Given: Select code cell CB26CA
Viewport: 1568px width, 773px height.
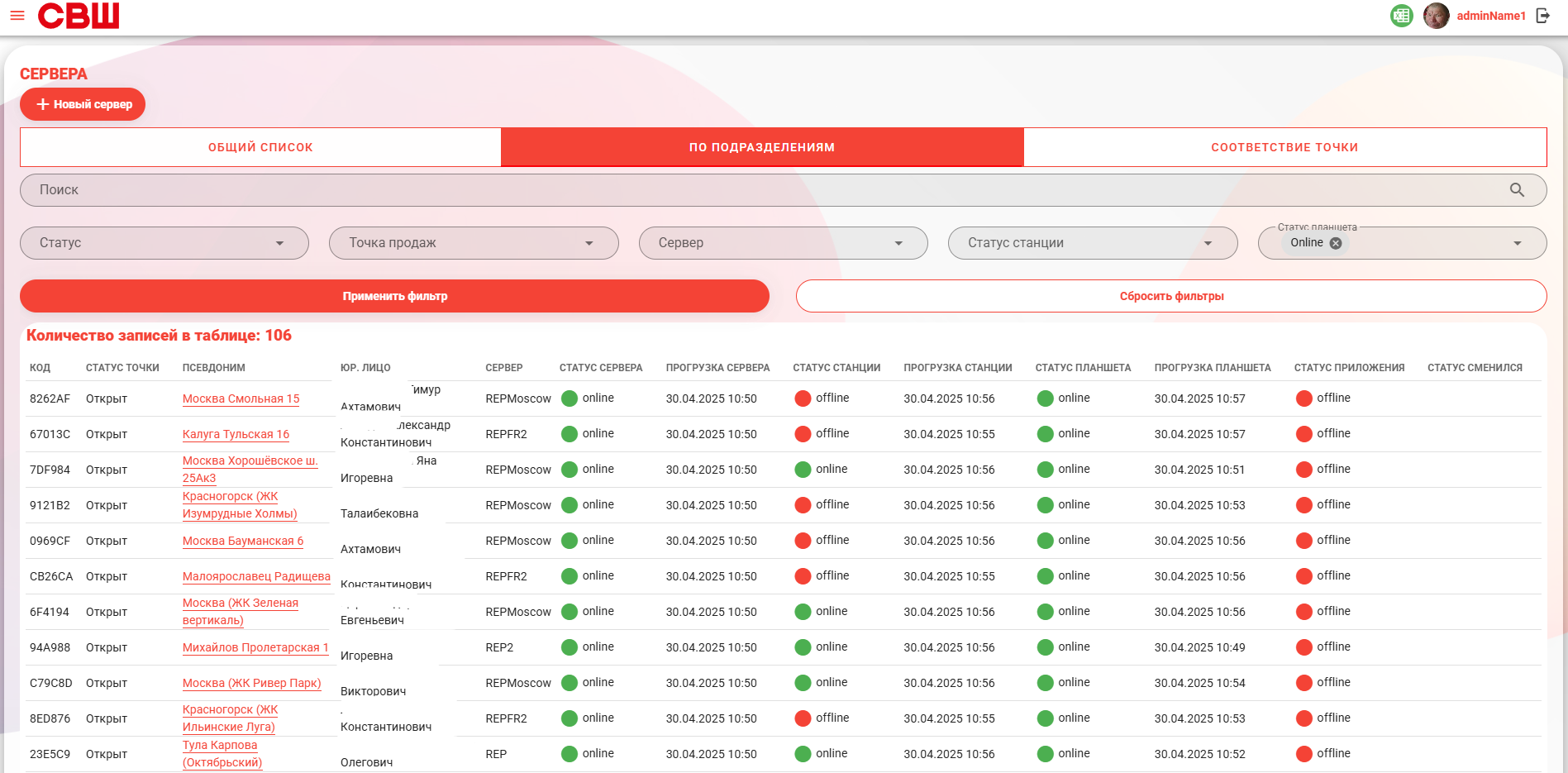Looking at the screenshot, I should tap(51, 576).
